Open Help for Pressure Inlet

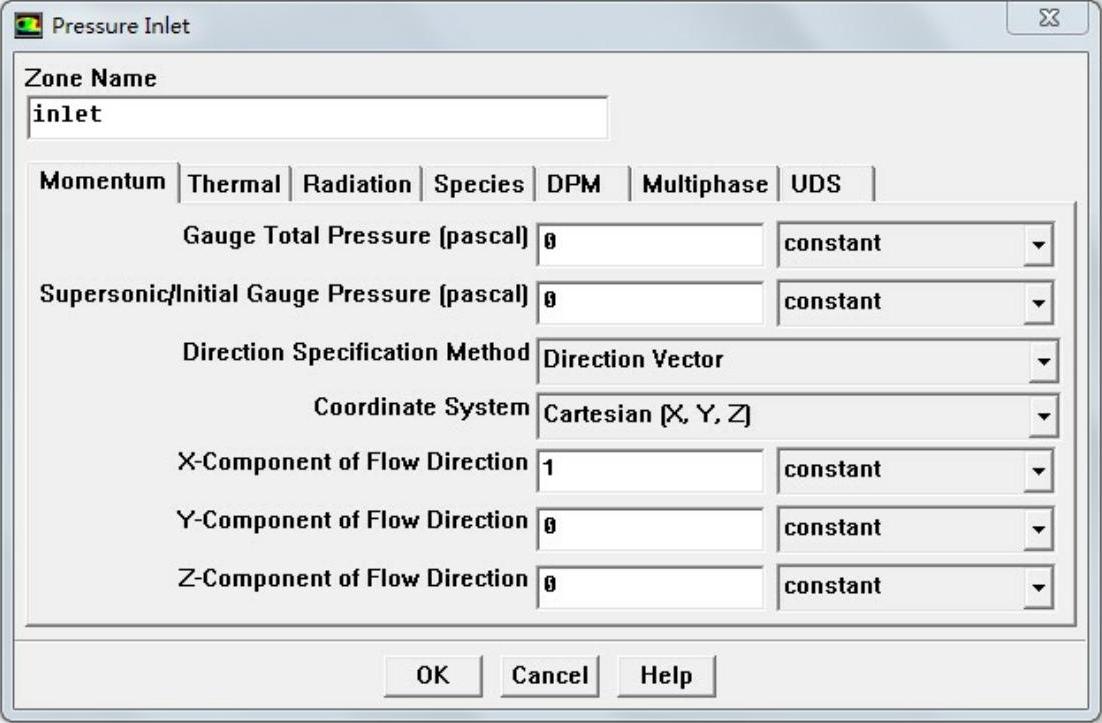pos(666,675)
